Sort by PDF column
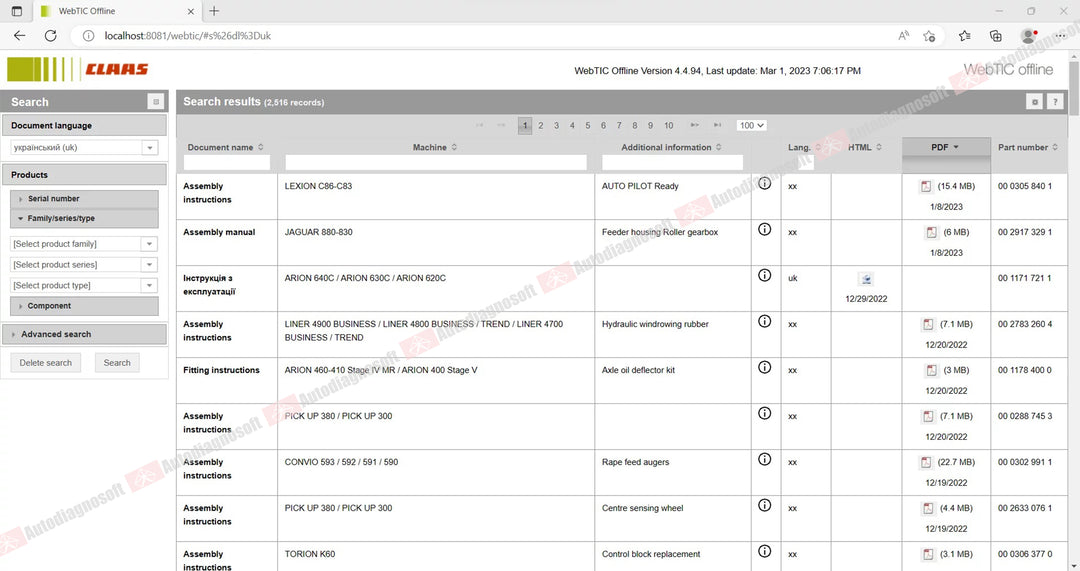This screenshot has width=1080, height=571. 945,147
